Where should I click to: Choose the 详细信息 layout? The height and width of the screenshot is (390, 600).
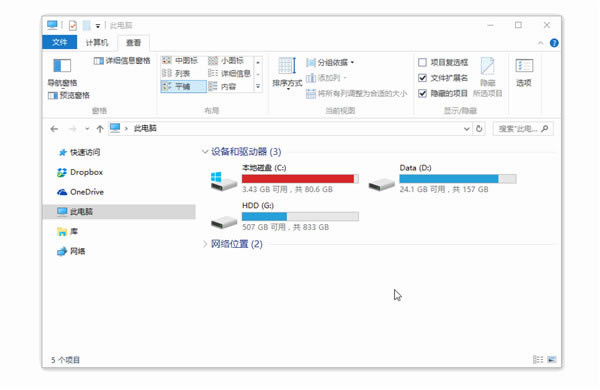coord(230,73)
